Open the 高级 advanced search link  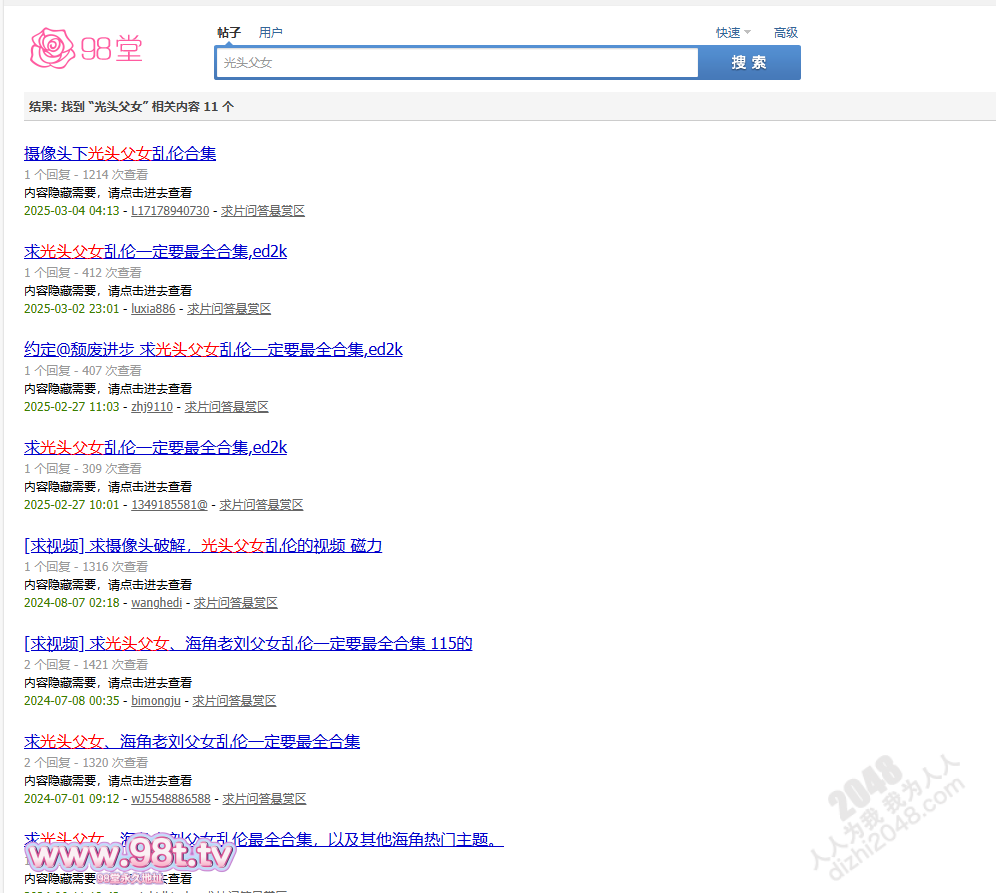pos(785,33)
